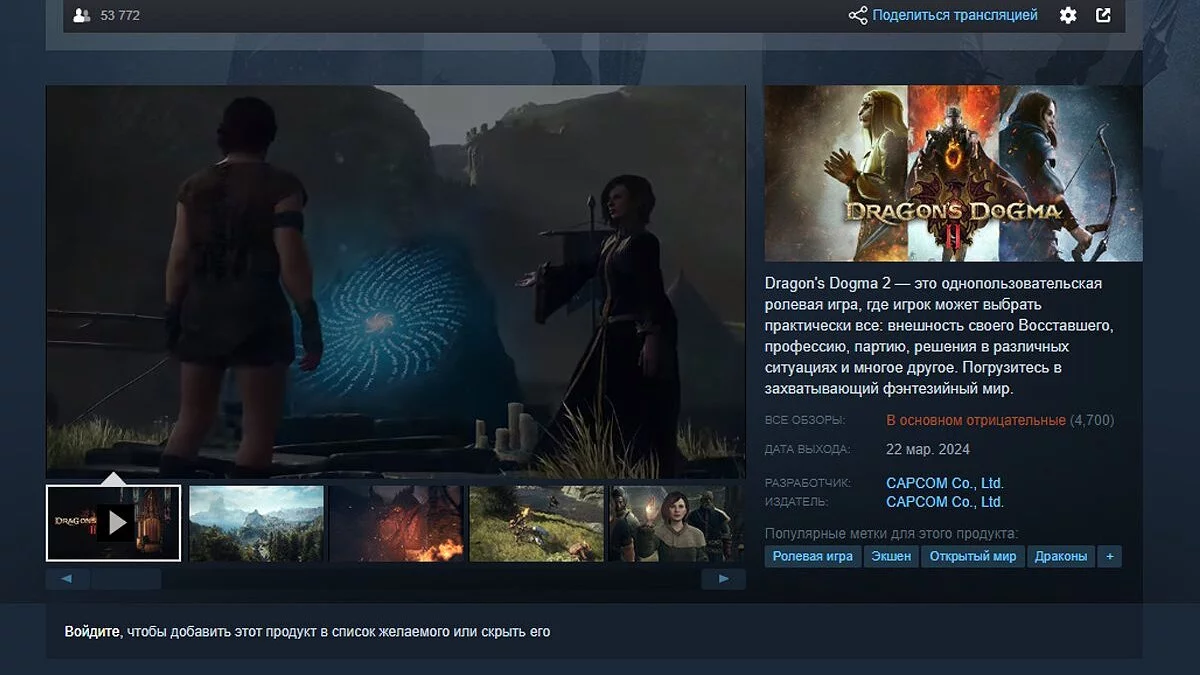Click the release date 22 мар. 2024
This screenshot has height=675, width=1200.
click(x=928, y=449)
